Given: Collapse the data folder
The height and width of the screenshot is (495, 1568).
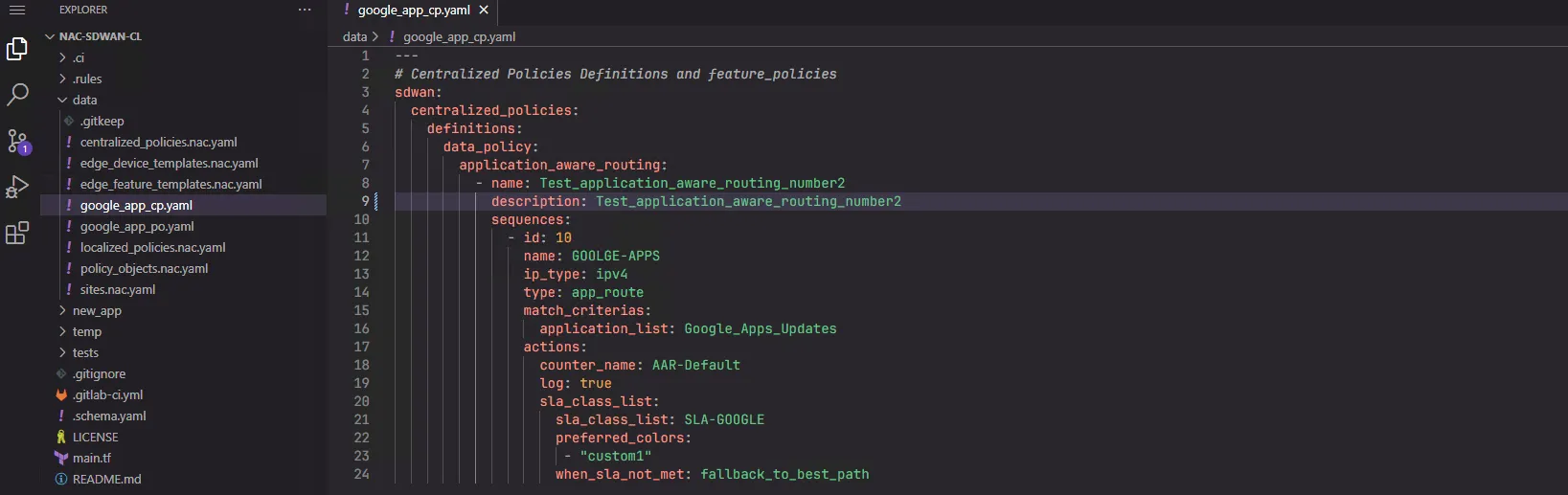Looking at the screenshot, I should (x=84, y=101).
